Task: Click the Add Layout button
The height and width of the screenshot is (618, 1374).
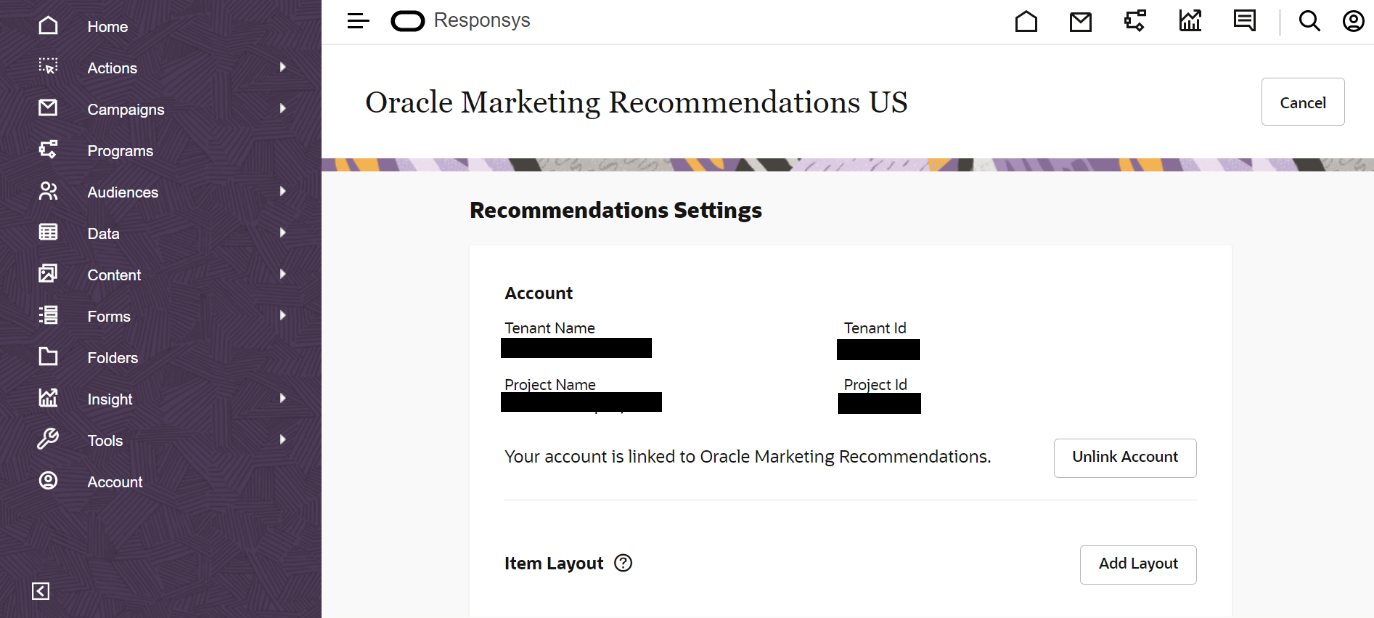Action: click(1138, 564)
